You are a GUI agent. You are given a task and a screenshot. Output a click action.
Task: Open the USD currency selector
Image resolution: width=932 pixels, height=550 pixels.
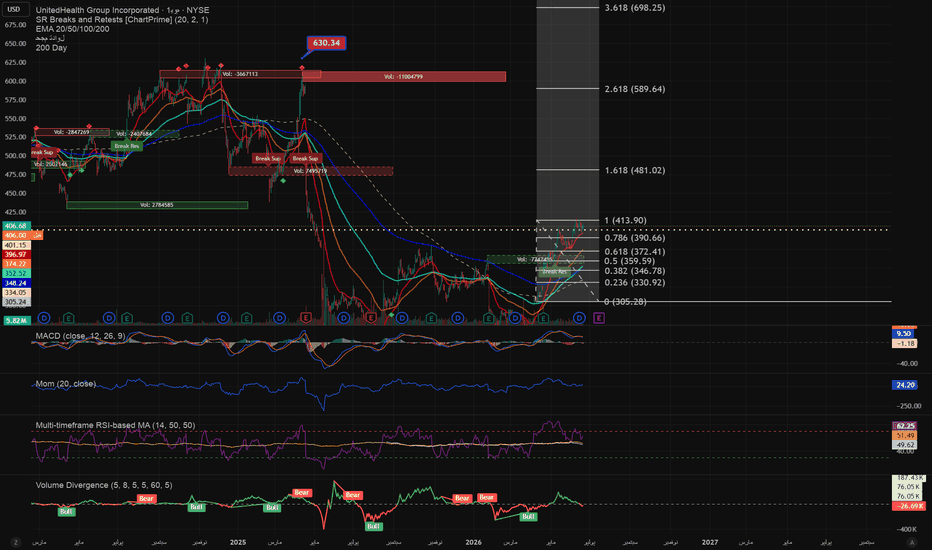click(x=14, y=9)
